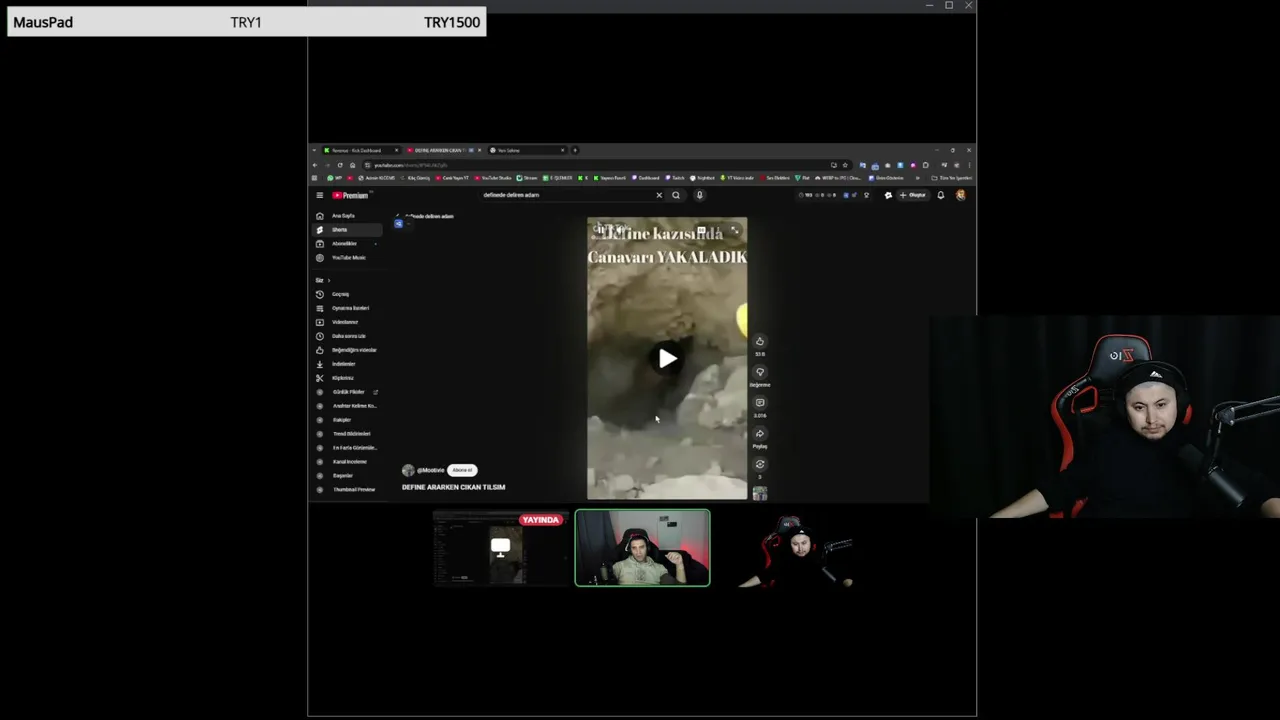
Task: Open the YouTube Studio bookmark
Action: click(x=493, y=178)
